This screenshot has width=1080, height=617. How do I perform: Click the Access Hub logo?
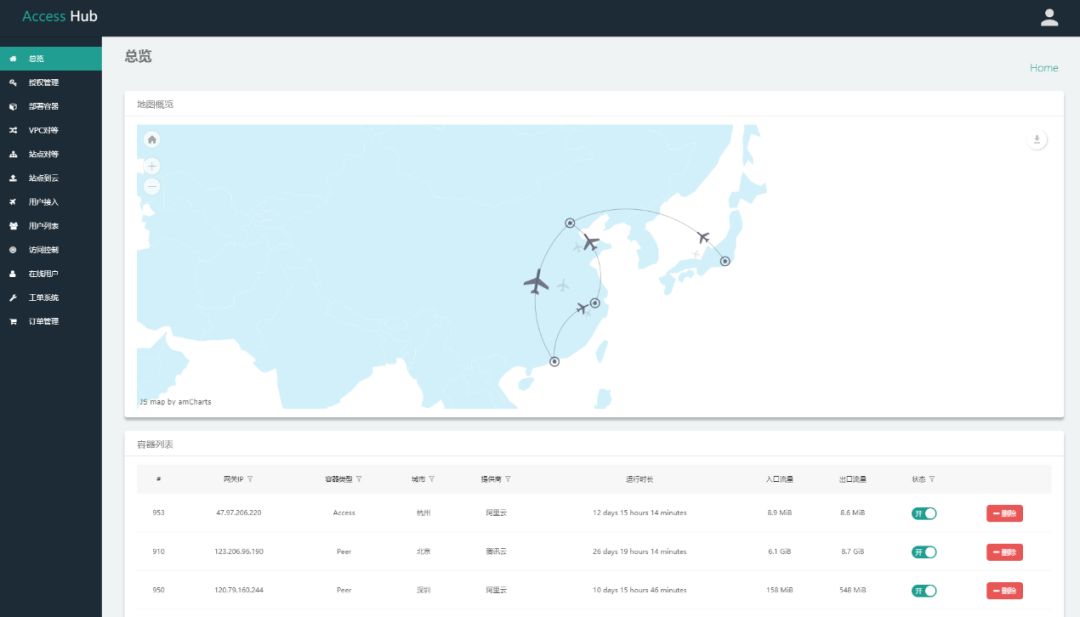point(60,16)
